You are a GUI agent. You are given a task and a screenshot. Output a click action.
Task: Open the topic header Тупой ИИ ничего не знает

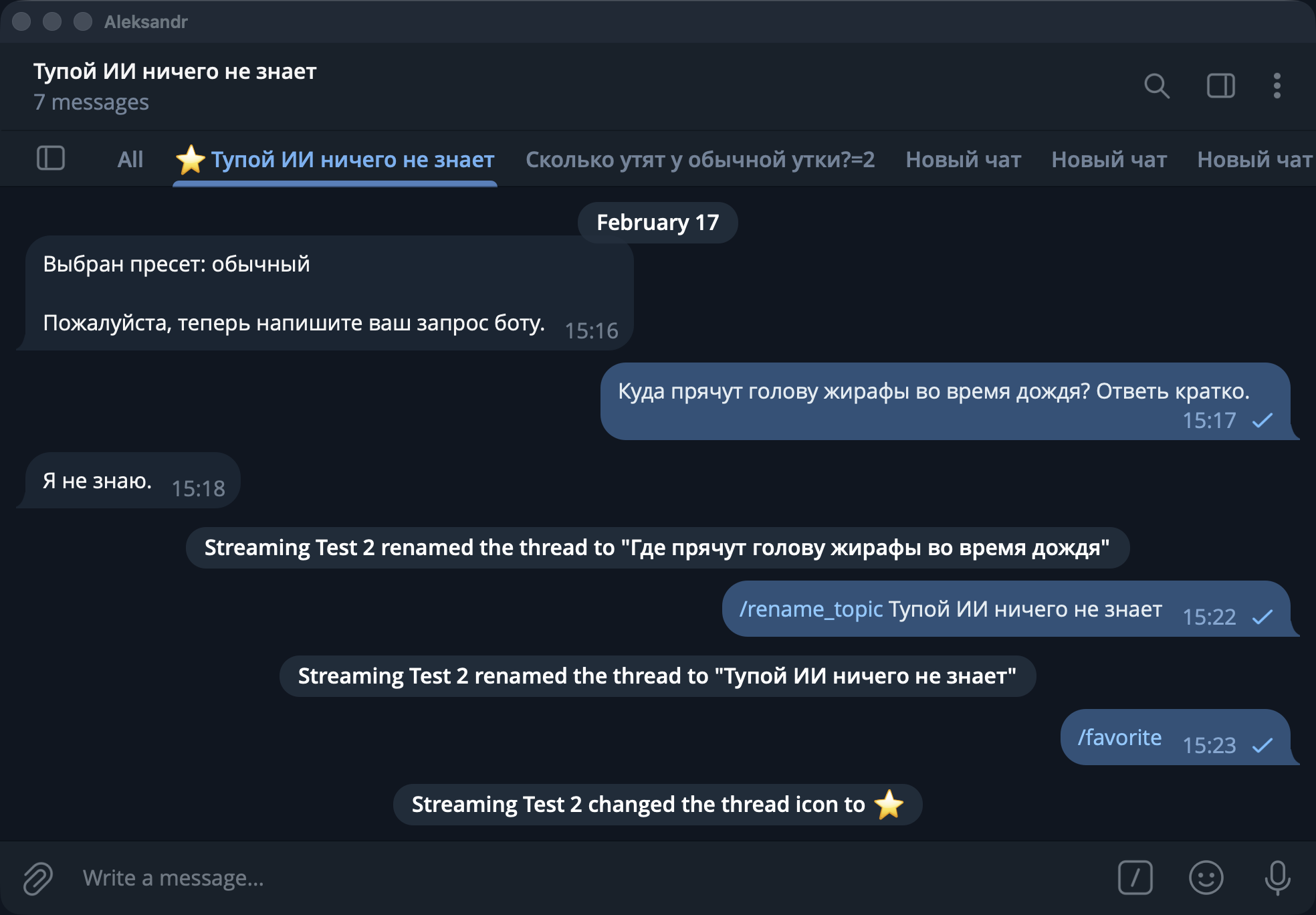[x=175, y=72]
